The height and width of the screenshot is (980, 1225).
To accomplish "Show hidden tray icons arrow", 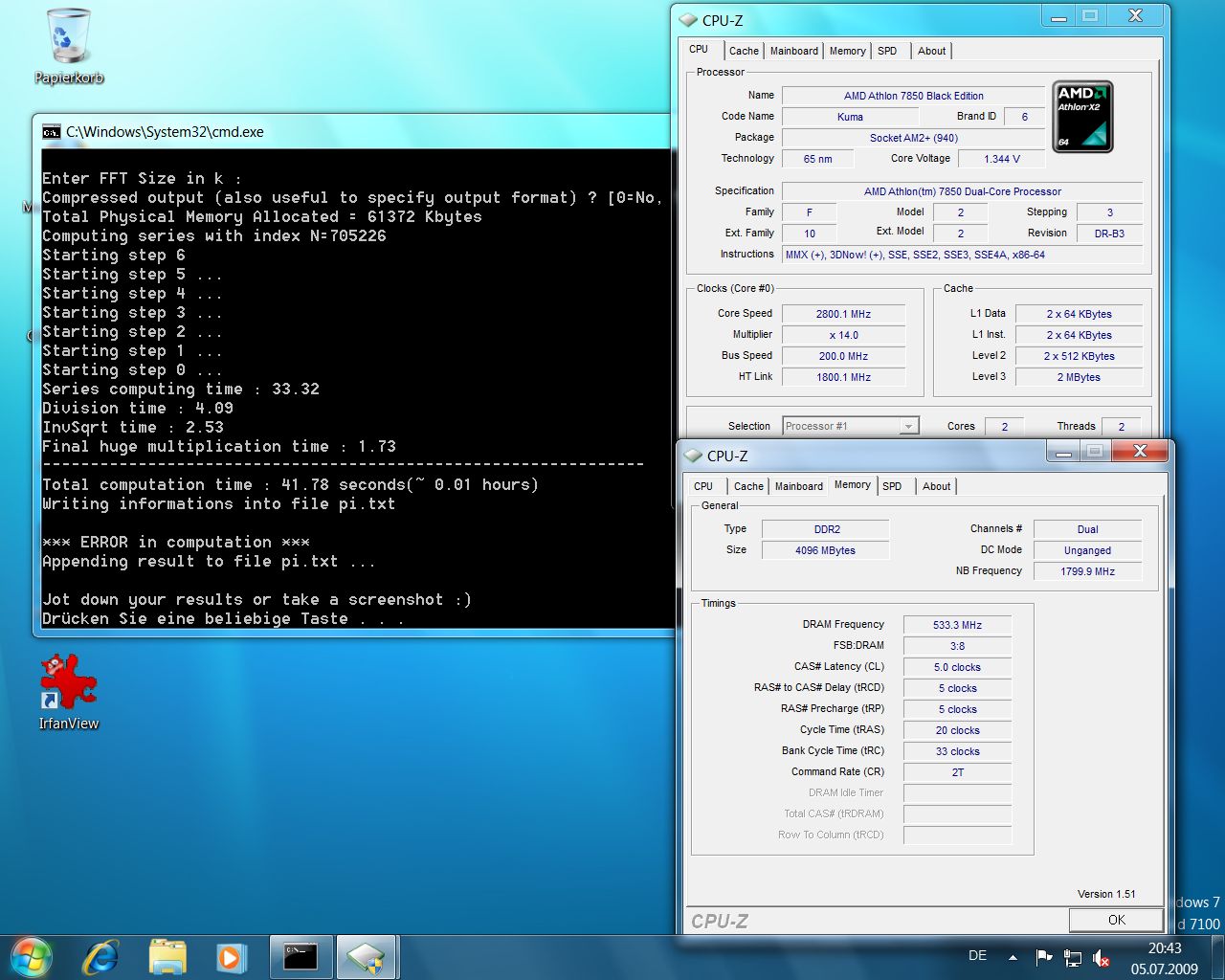I will click(1013, 956).
